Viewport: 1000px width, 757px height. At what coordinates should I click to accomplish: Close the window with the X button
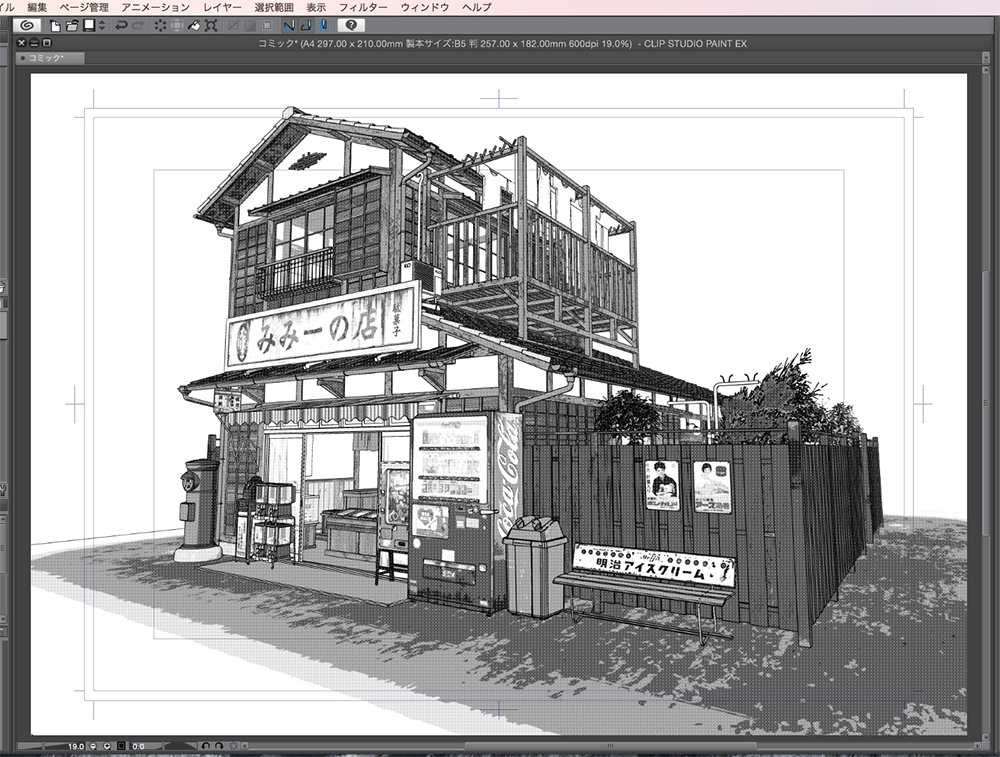[x=22, y=43]
